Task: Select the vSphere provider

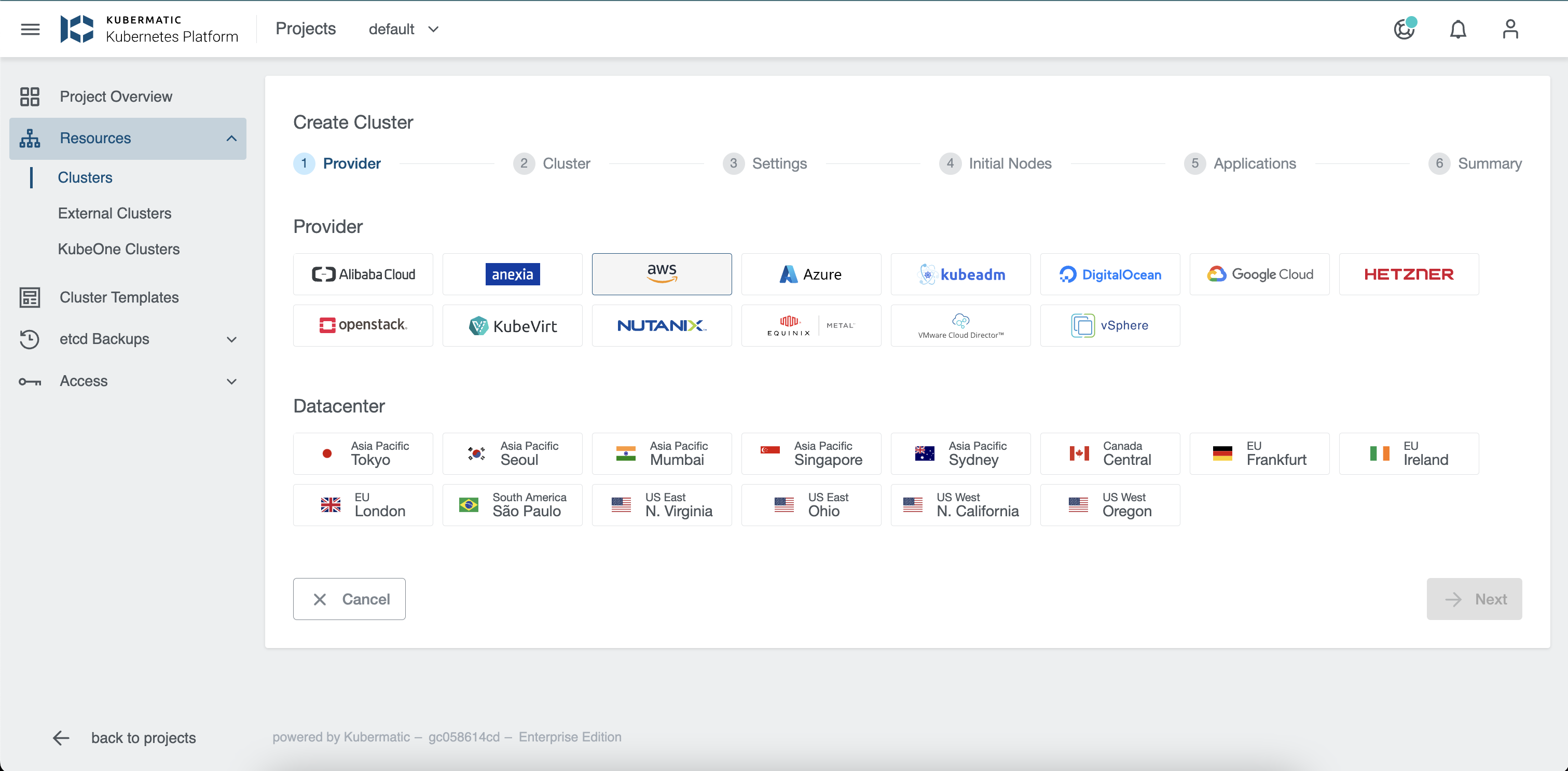Action: tap(1110, 325)
